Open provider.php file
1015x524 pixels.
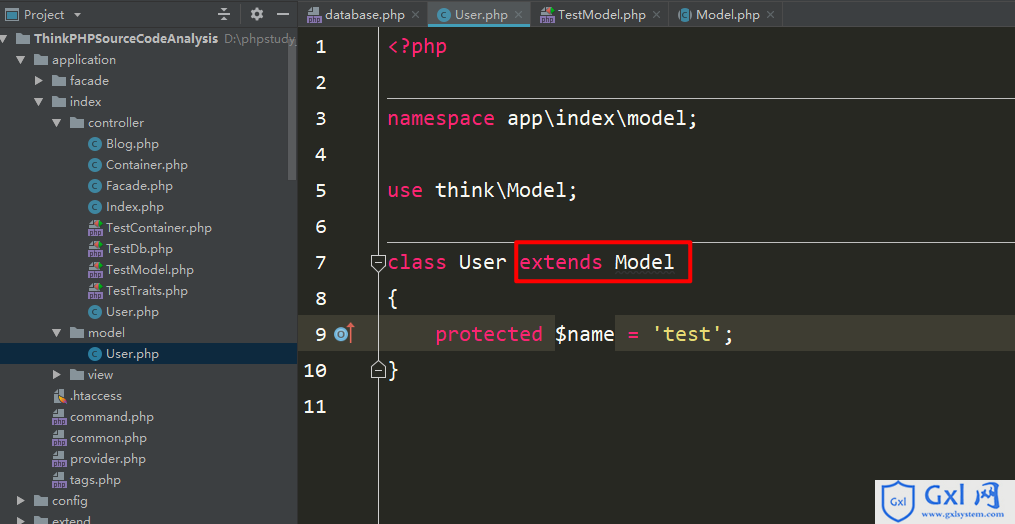click(x=107, y=459)
